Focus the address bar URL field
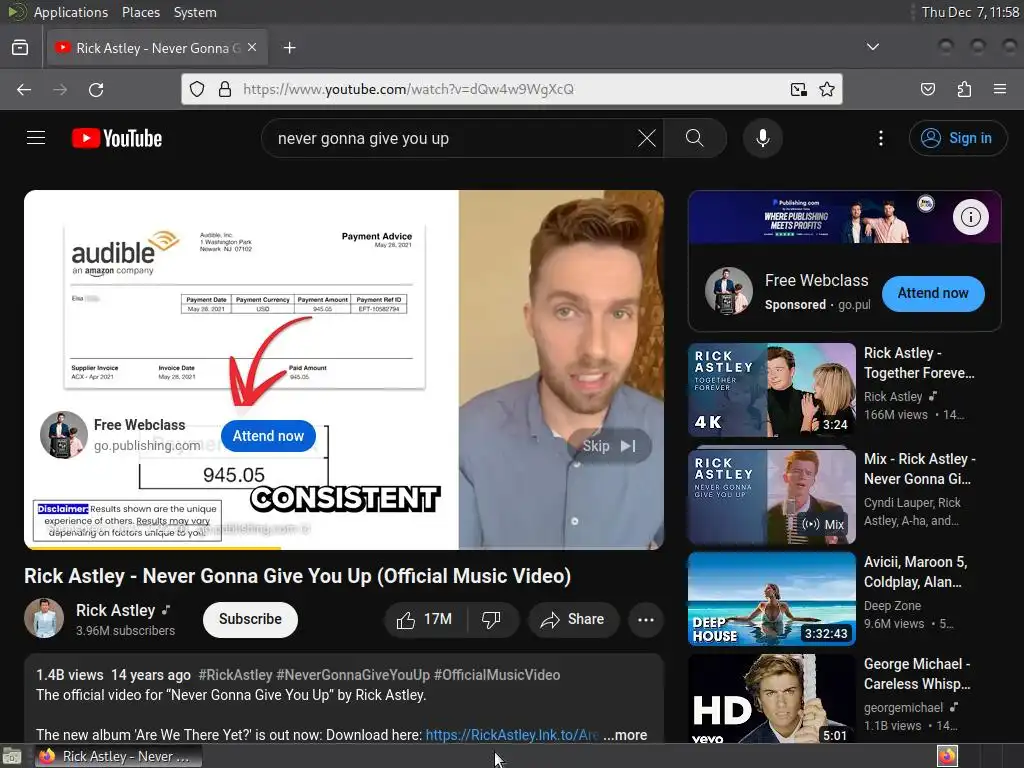 click(x=512, y=89)
